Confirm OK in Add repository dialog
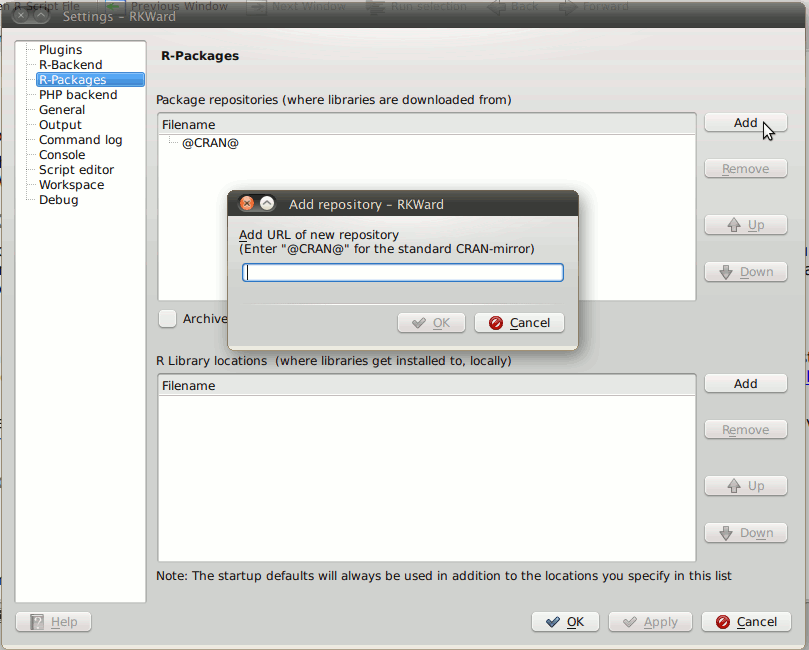Viewport: 809px width, 650px height. 431,323
